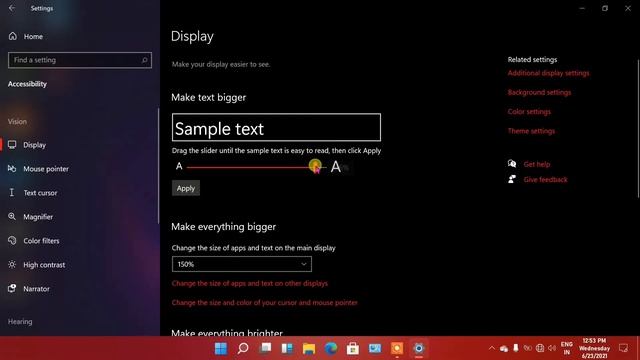Open the Windows Start button

tap(221, 348)
